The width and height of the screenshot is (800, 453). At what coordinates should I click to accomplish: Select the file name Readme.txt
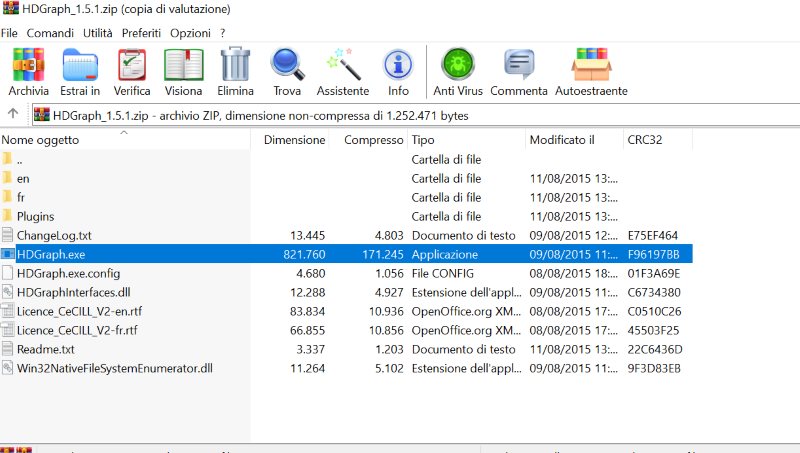pos(45,349)
